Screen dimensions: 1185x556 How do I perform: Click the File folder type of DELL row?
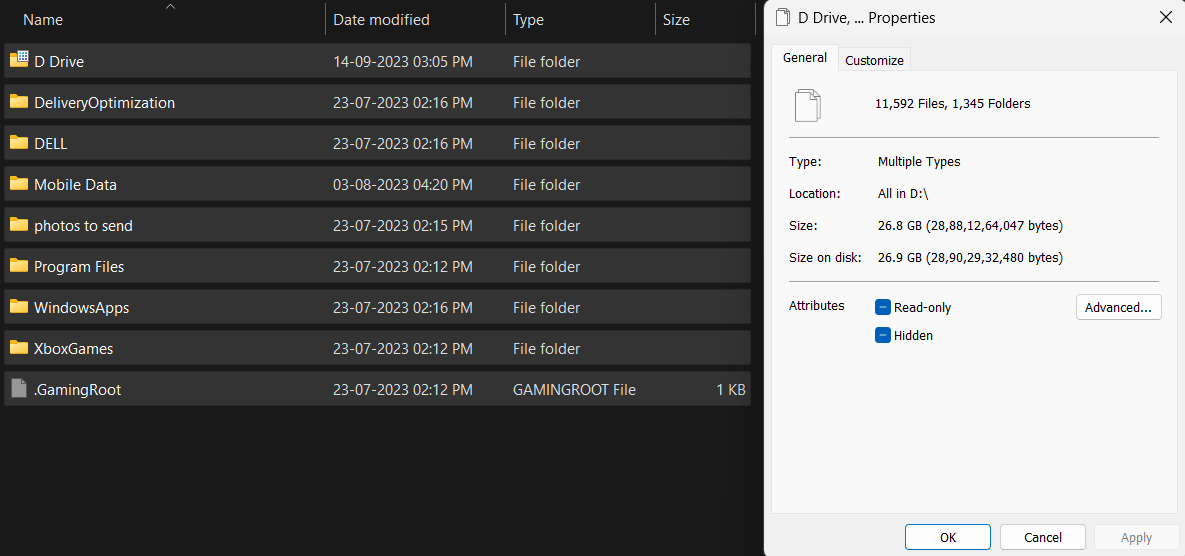pos(546,144)
